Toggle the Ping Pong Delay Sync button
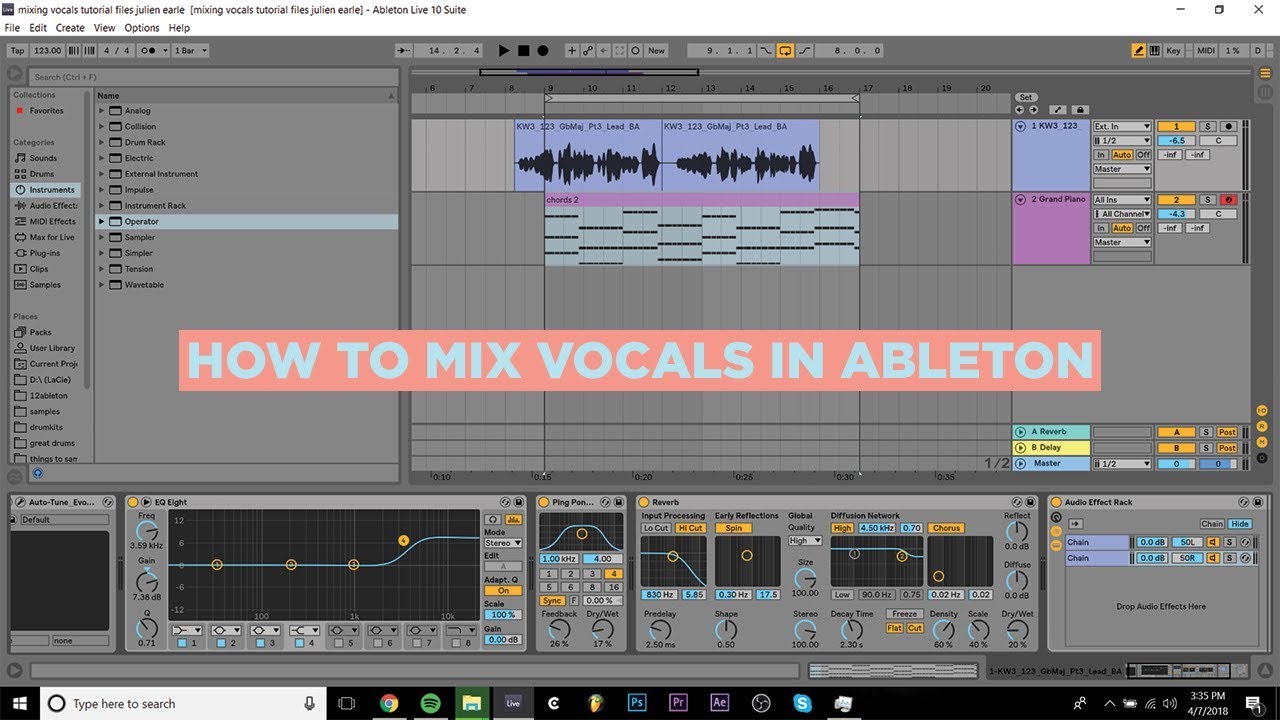 pos(552,600)
